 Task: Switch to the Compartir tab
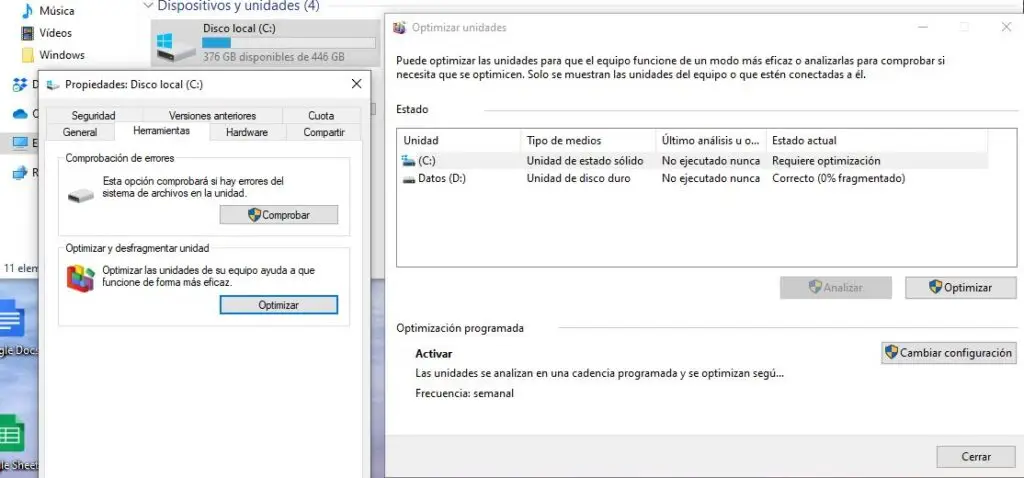tap(324, 132)
